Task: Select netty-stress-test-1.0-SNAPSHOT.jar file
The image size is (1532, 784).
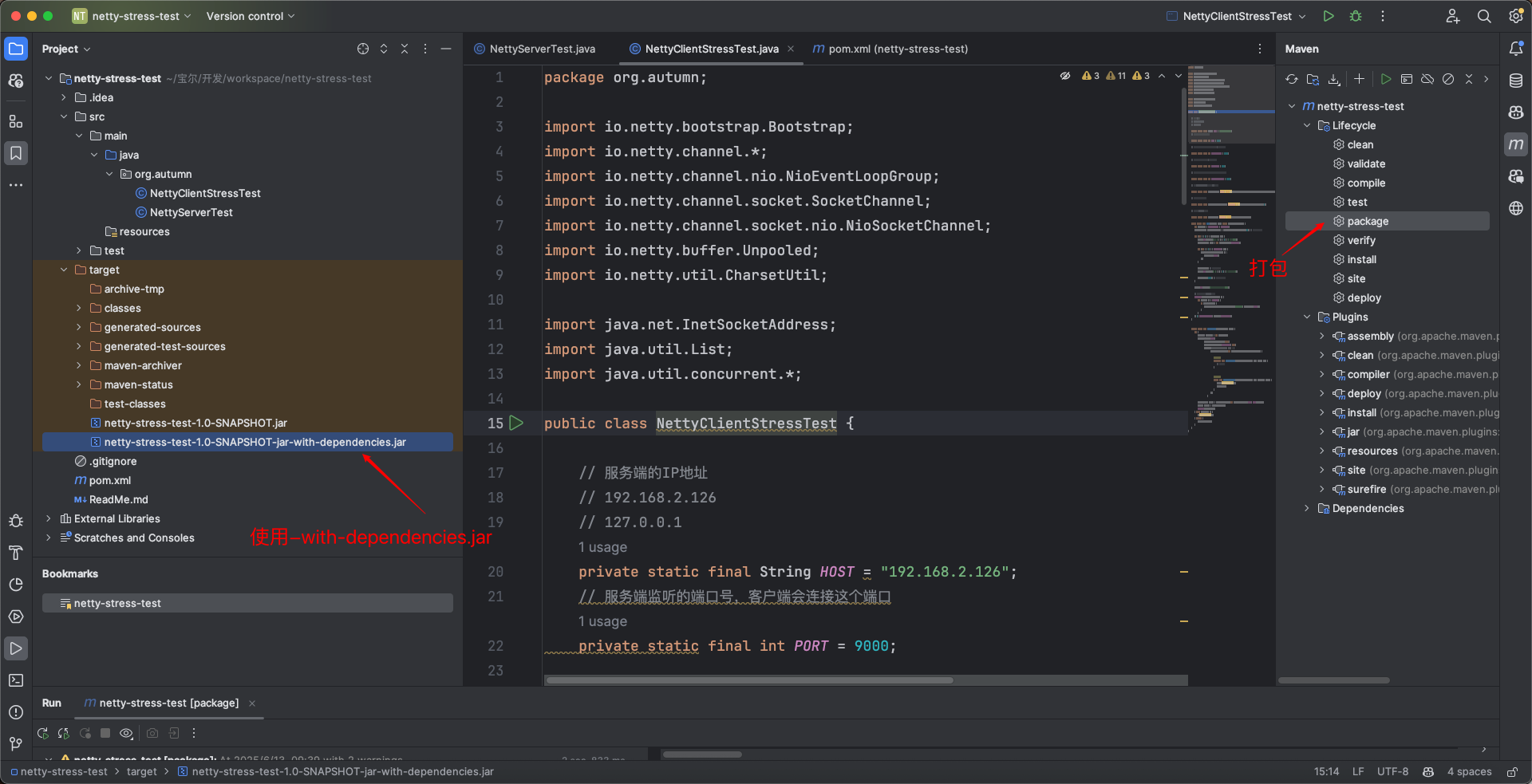Action: (195, 423)
